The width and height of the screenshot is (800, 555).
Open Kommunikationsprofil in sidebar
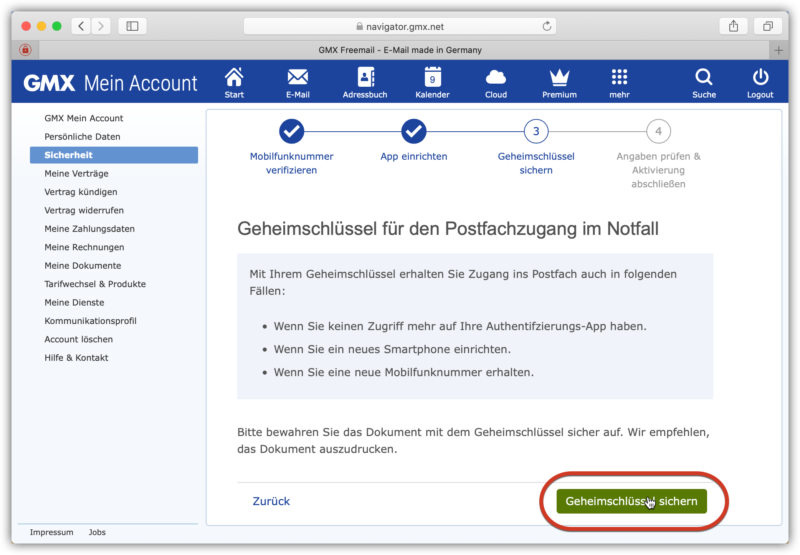(90, 320)
